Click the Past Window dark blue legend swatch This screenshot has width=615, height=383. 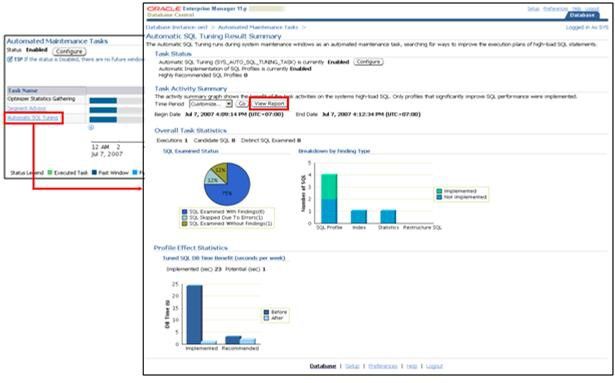click(x=94, y=173)
